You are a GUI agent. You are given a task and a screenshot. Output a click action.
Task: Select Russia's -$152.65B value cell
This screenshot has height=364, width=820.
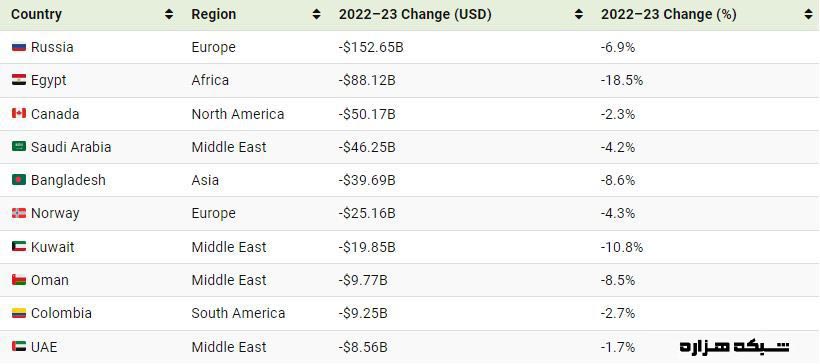462,48
